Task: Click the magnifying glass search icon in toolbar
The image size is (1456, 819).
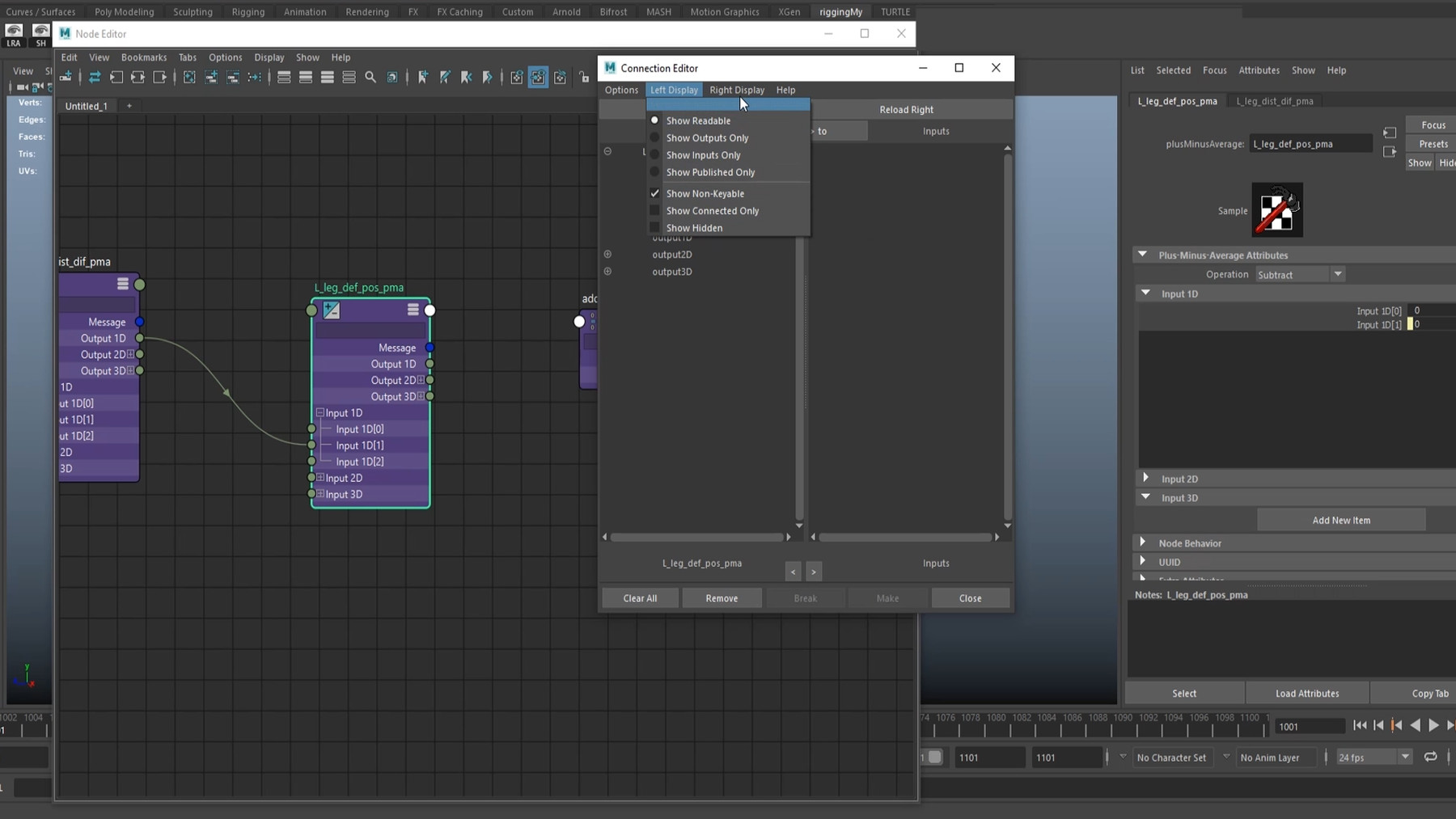Action: coord(370,78)
